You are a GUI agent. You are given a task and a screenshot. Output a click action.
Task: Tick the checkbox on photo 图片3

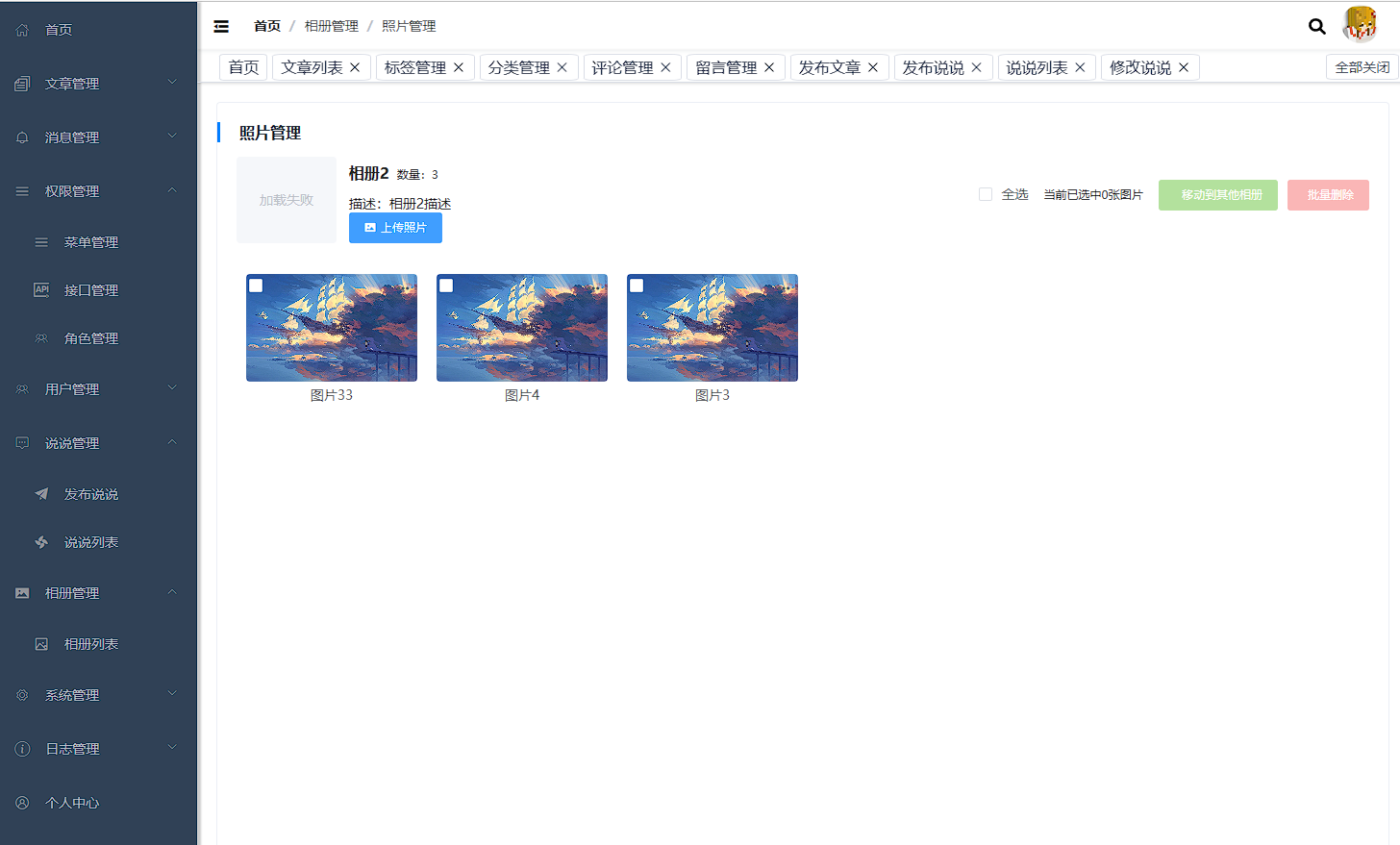click(x=637, y=286)
